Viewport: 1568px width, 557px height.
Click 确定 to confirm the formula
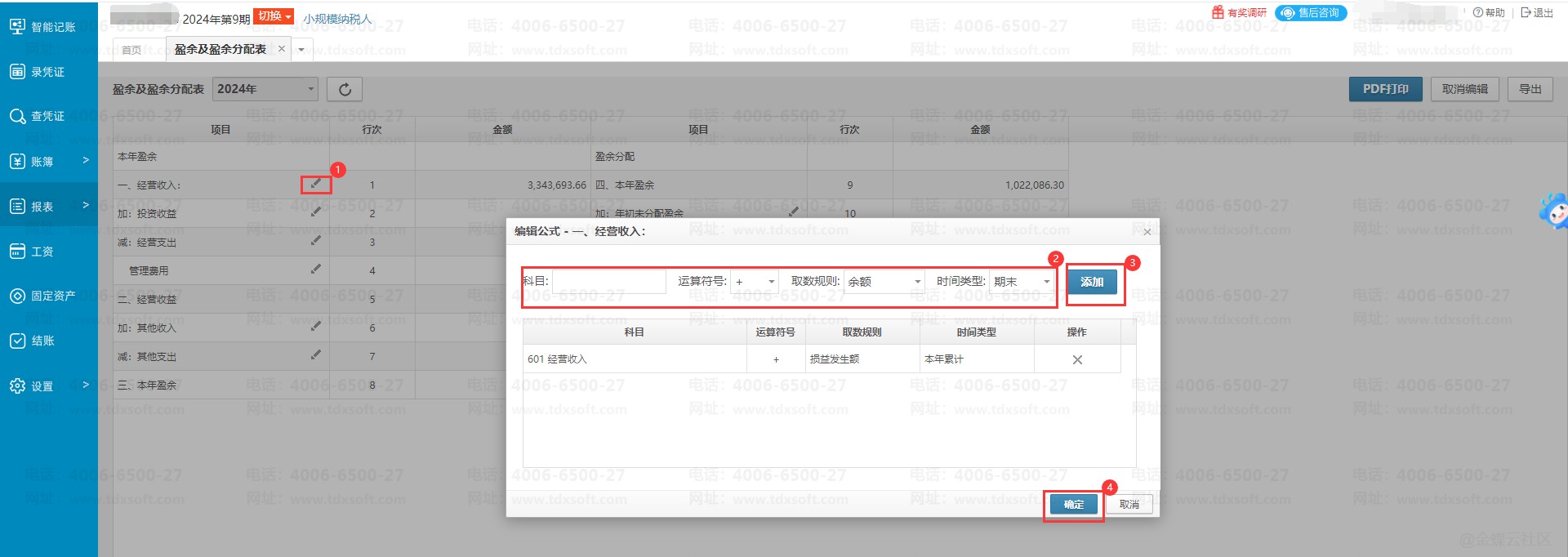pyautogui.click(x=1073, y=505)
